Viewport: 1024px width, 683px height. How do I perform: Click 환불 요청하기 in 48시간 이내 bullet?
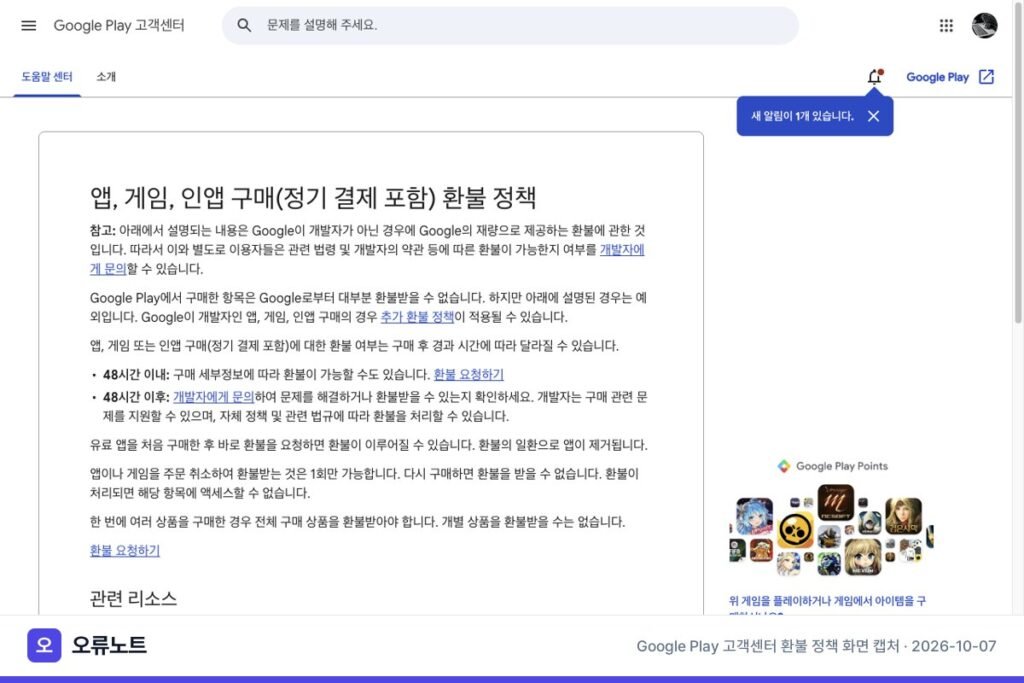[468, 374]
